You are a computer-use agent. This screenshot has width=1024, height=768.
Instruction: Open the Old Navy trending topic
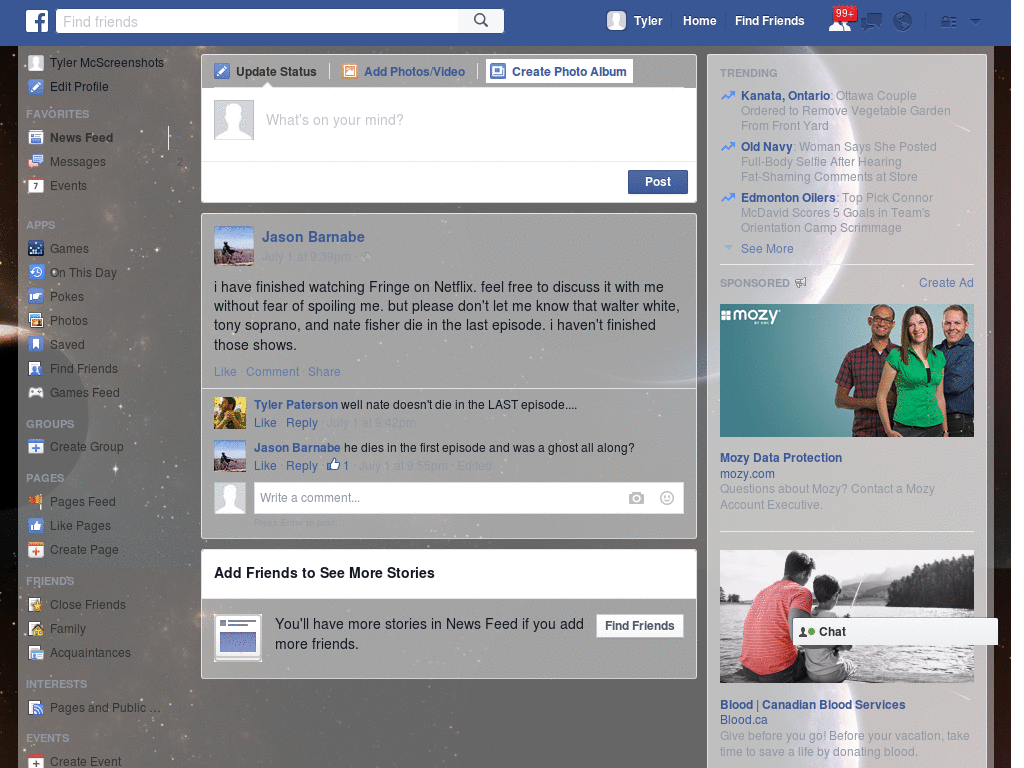point(766,147)
